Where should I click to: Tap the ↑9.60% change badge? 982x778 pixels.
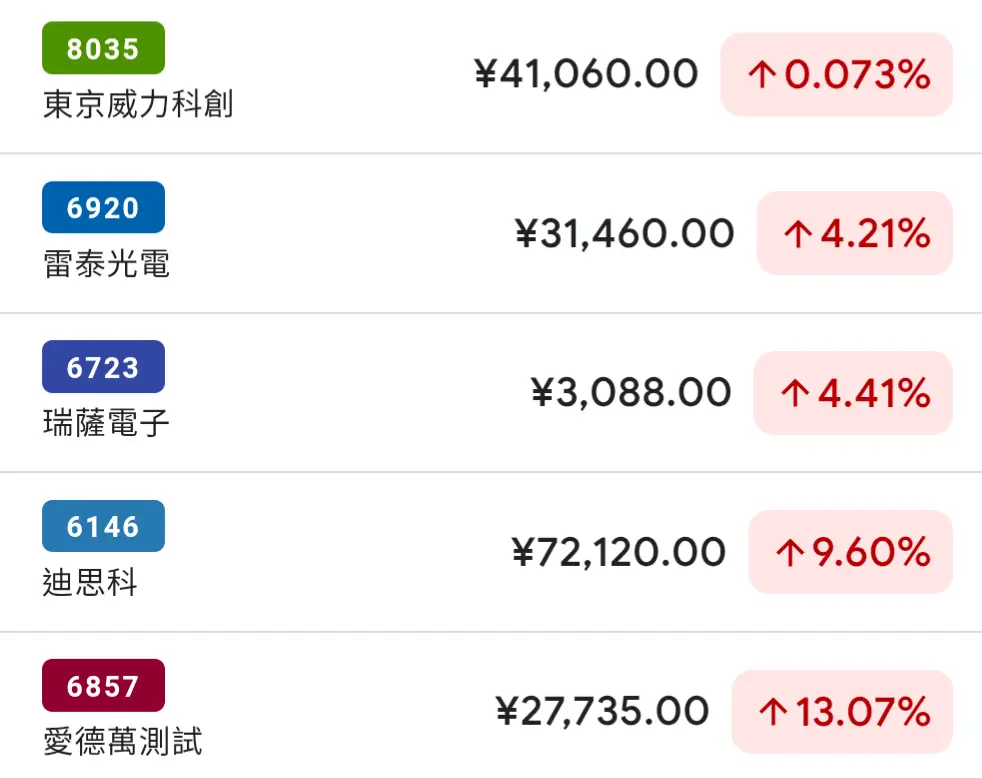(850, 552)
